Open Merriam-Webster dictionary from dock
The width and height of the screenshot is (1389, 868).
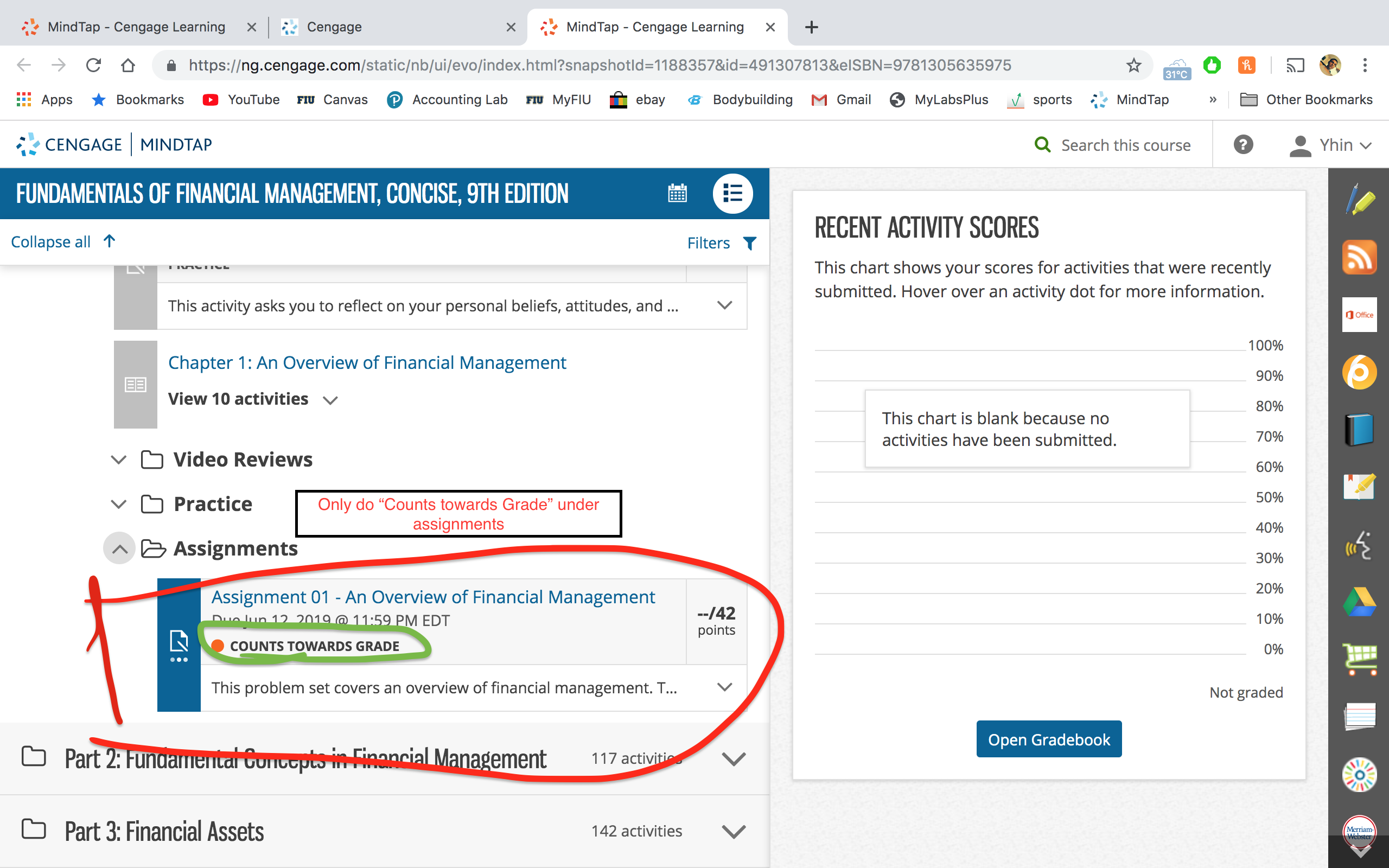1359,832
